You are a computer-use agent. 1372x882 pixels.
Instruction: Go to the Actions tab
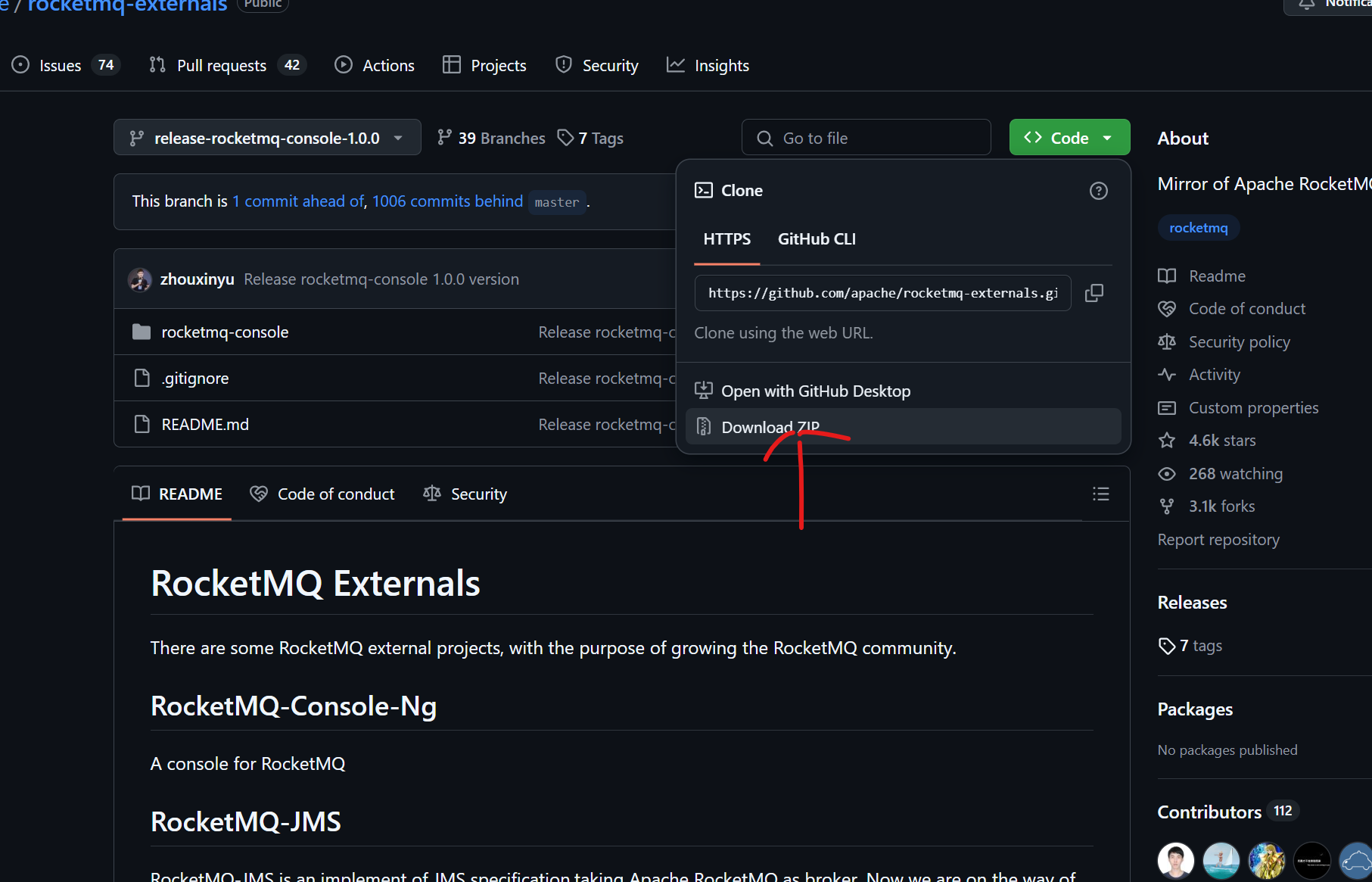[x=375, y=65]
